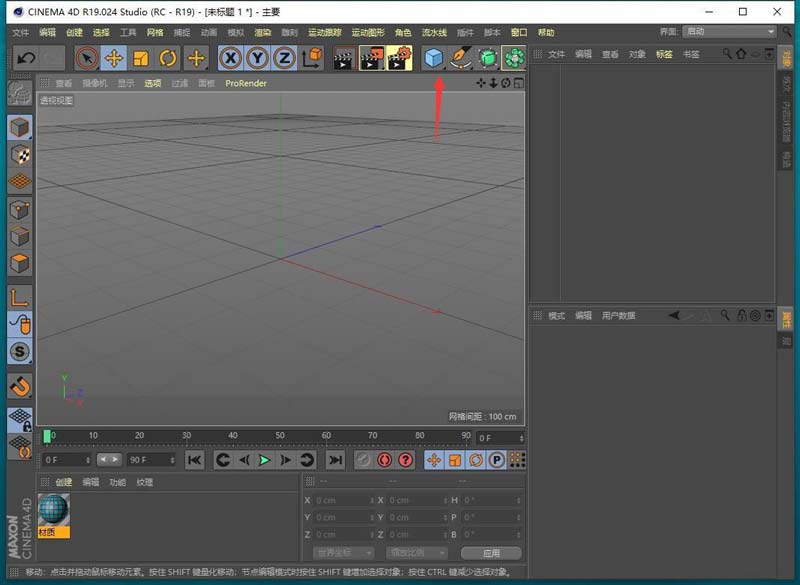Open viewport 显示 menu
Screen dimensions: 800x585
pos(126,83)
